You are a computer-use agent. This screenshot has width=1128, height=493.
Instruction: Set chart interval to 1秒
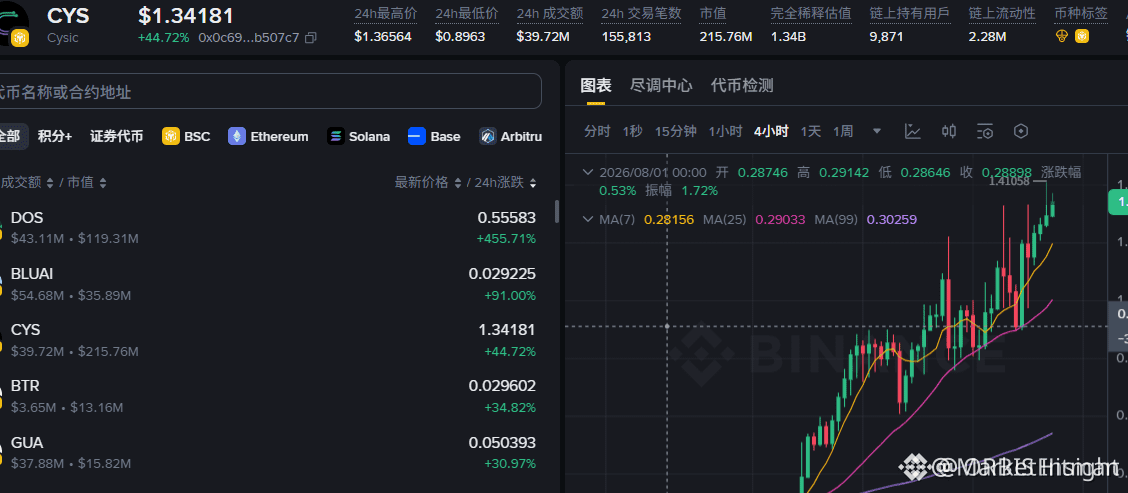coord(632,131)
